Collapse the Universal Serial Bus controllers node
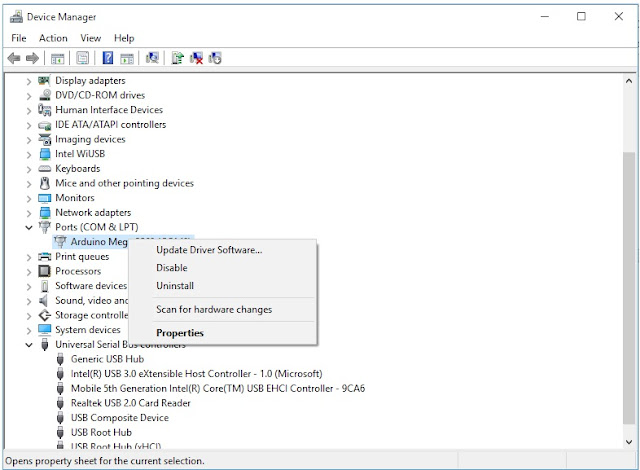The image size is (640, 470). (29, 345)
